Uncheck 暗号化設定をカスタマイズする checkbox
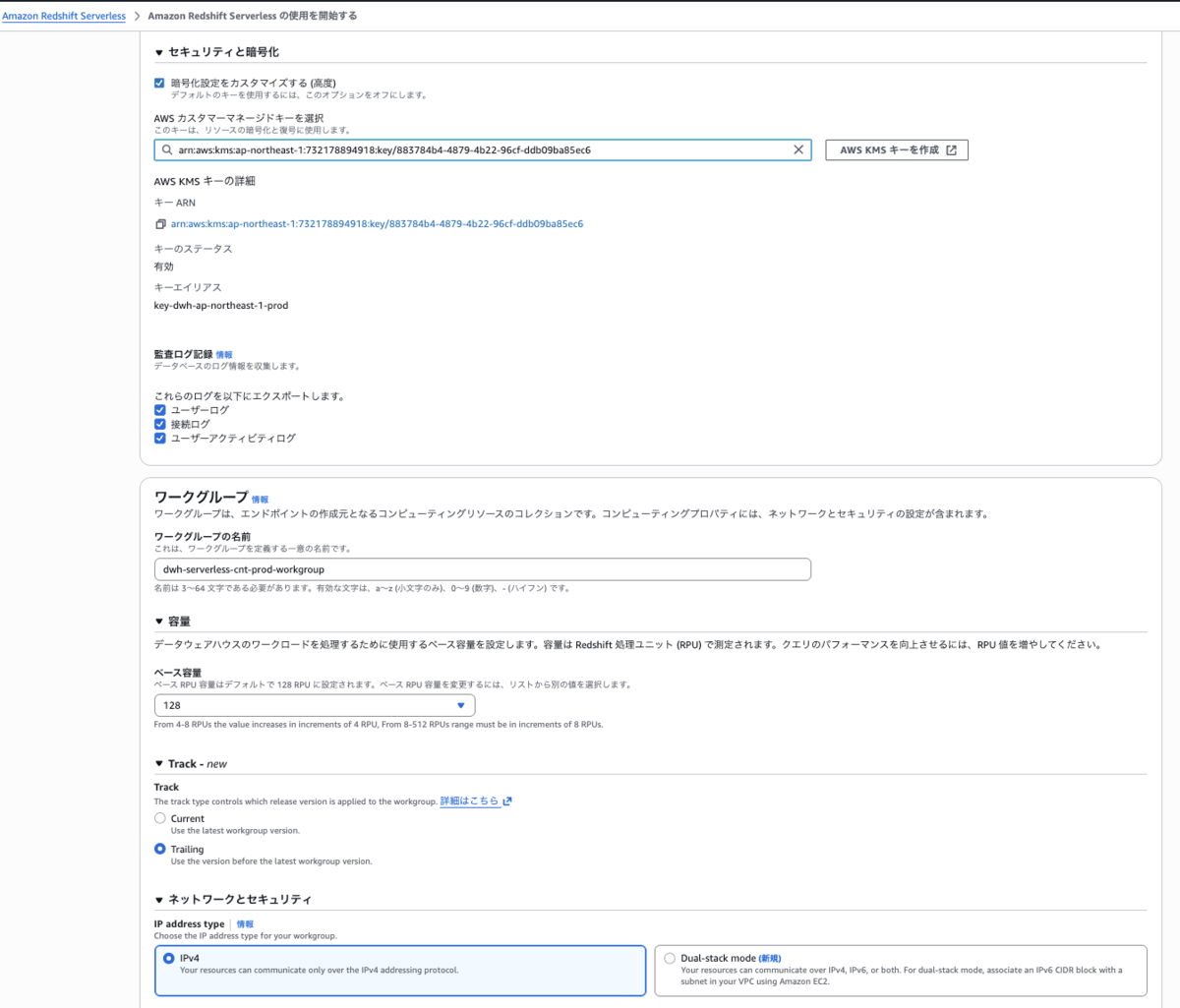1180x1008 pixels. (x=159, y=83)
